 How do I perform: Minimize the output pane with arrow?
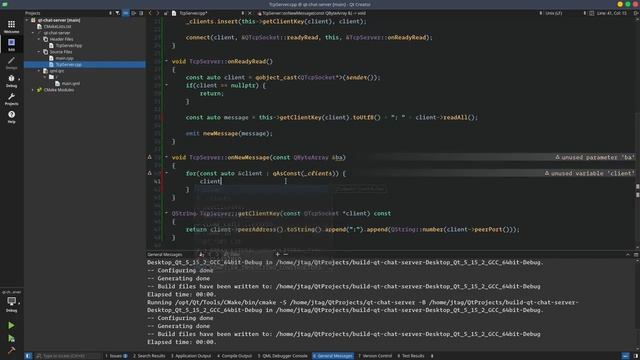(628, 254)
